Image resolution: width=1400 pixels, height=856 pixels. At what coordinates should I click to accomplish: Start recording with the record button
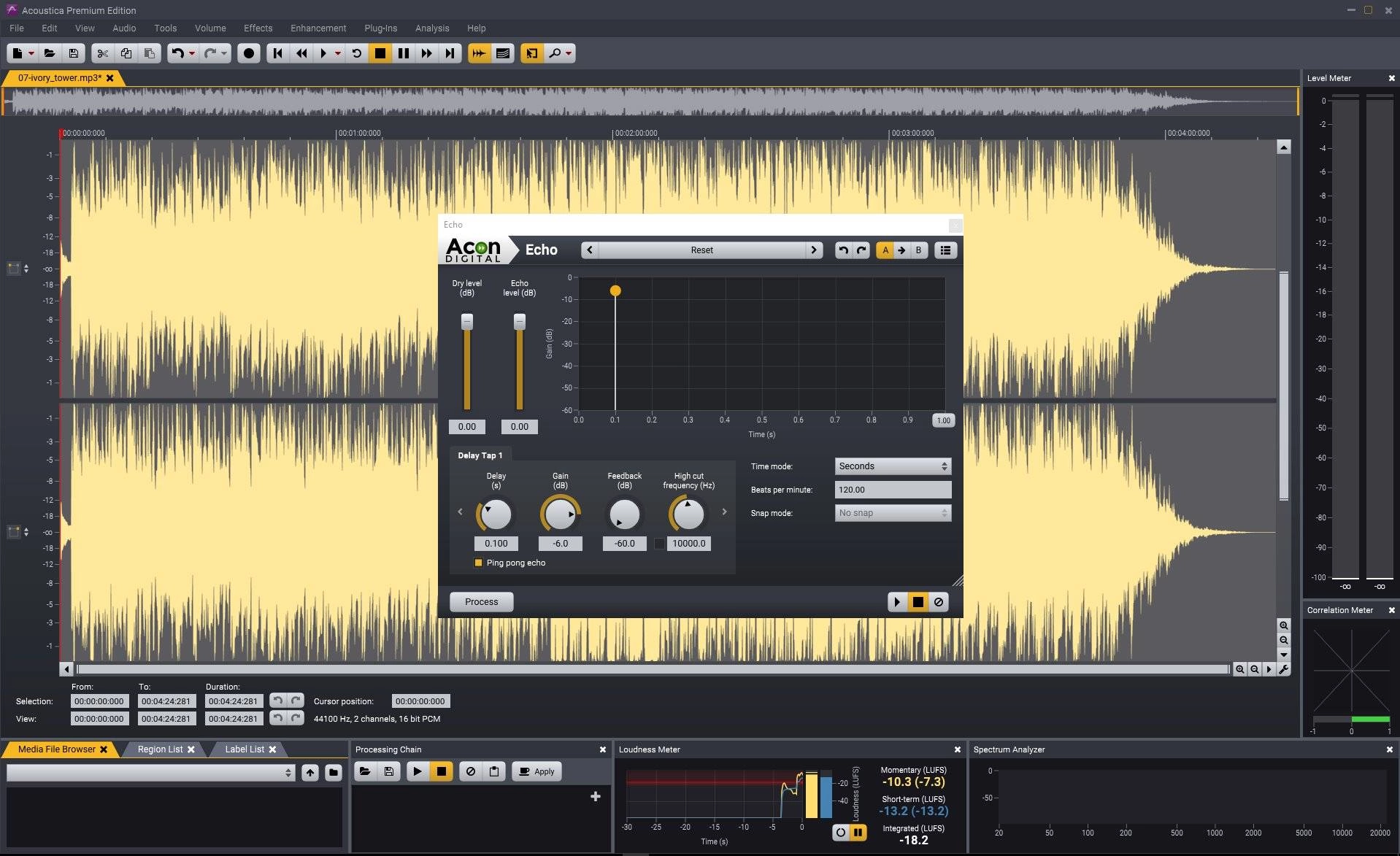point(249,53)
